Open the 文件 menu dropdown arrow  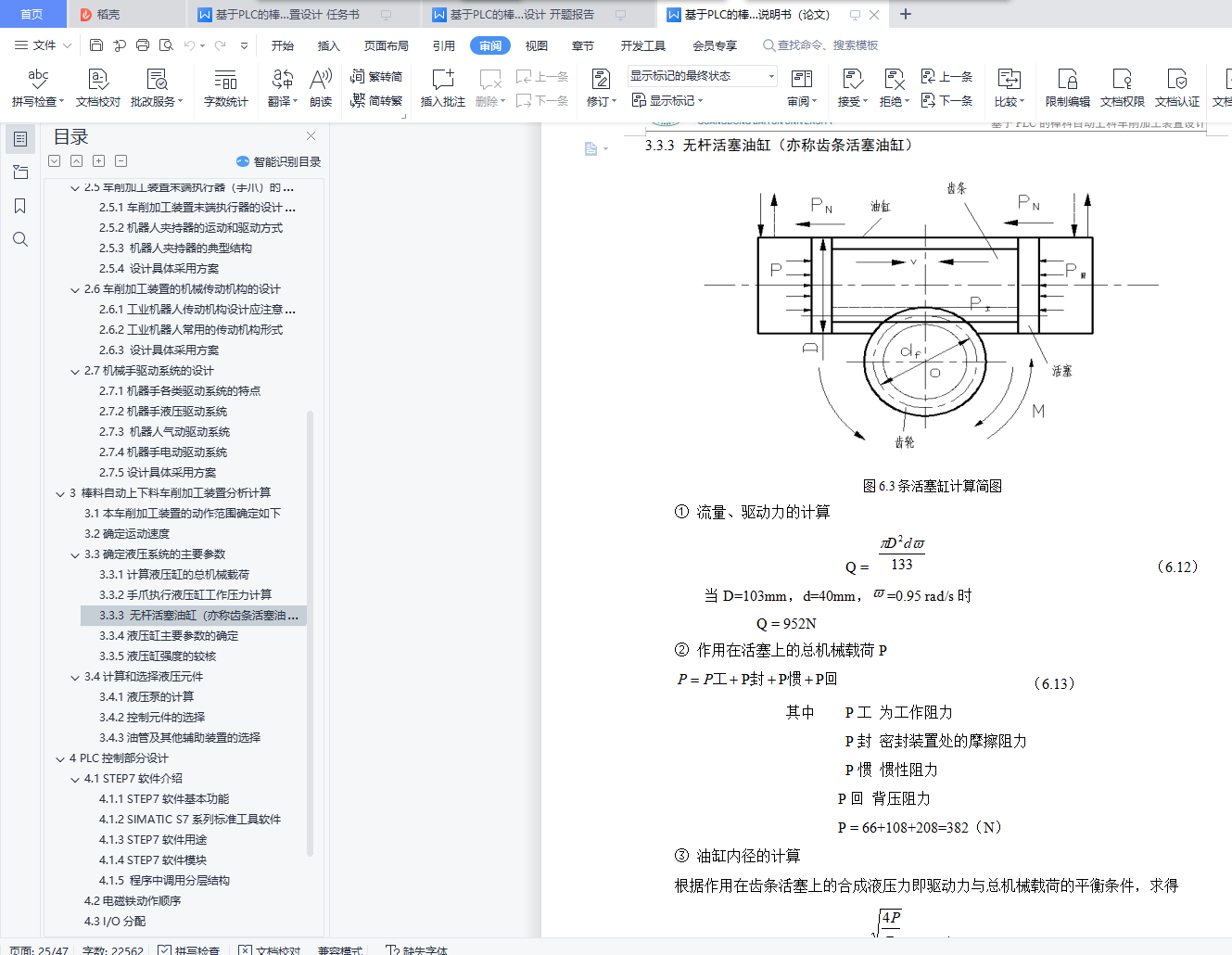pyautogui.click(x=68, y=45)
